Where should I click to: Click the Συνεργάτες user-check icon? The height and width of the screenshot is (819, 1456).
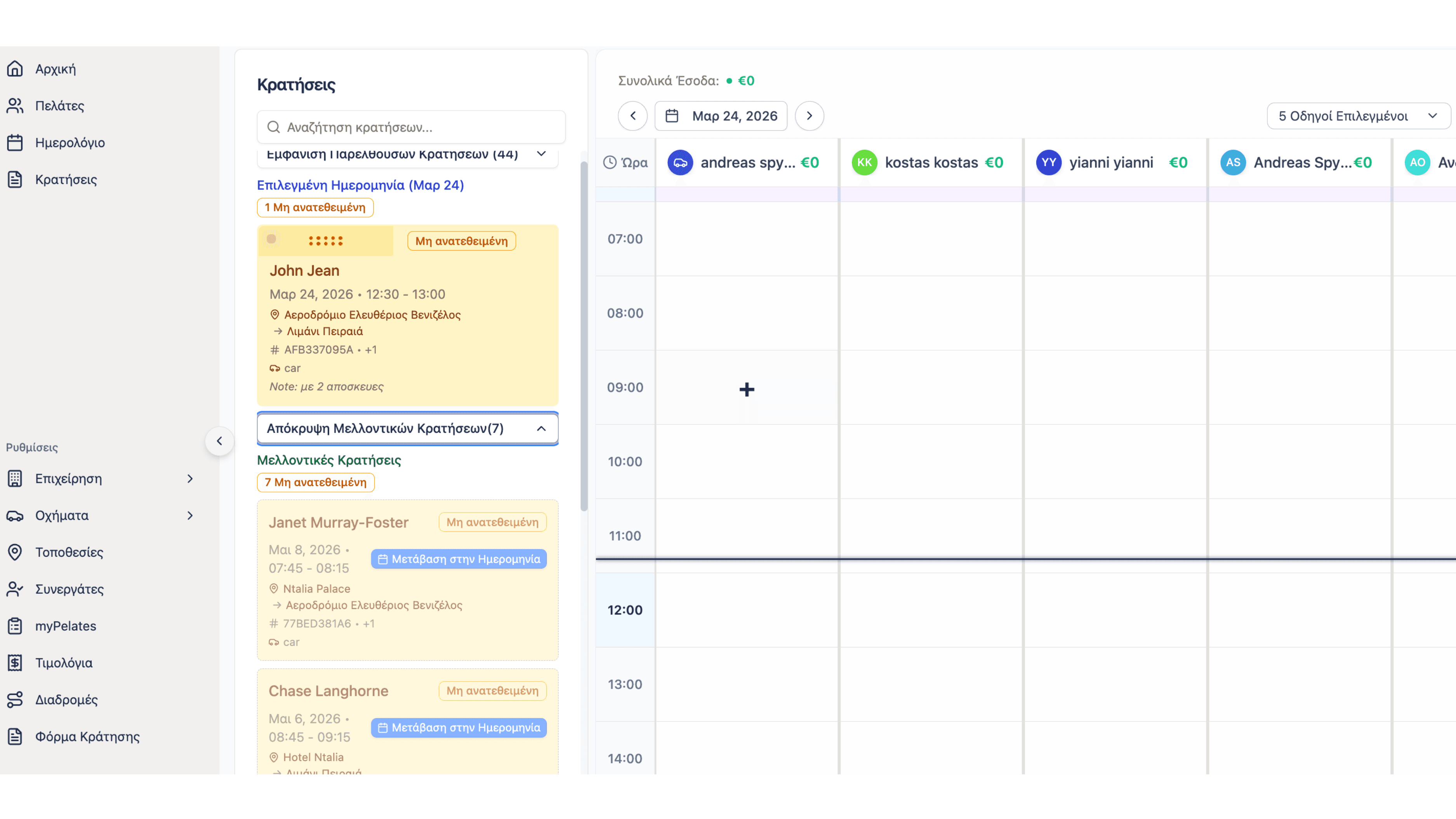click(15, 589)
